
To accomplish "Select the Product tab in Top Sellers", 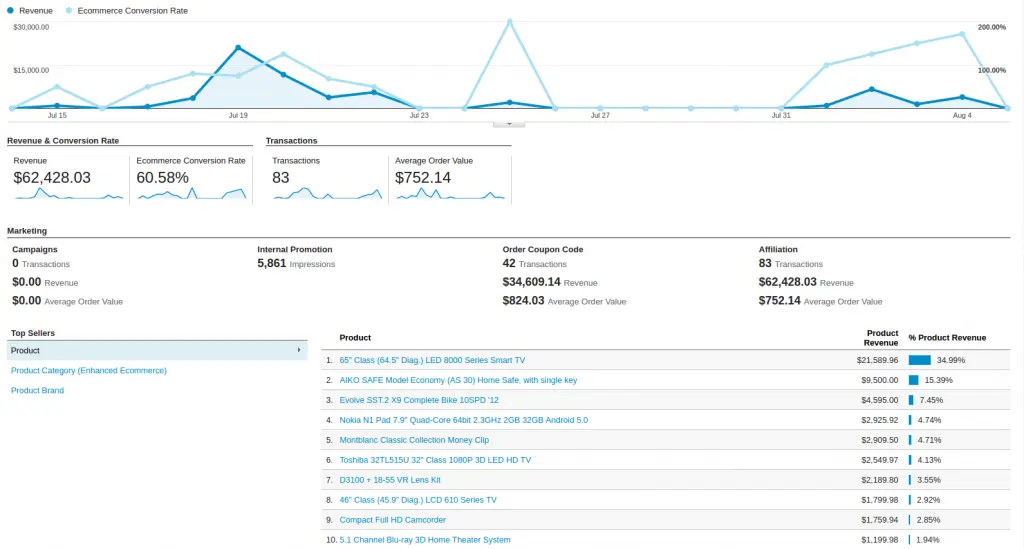I will [x=157, y=351].
